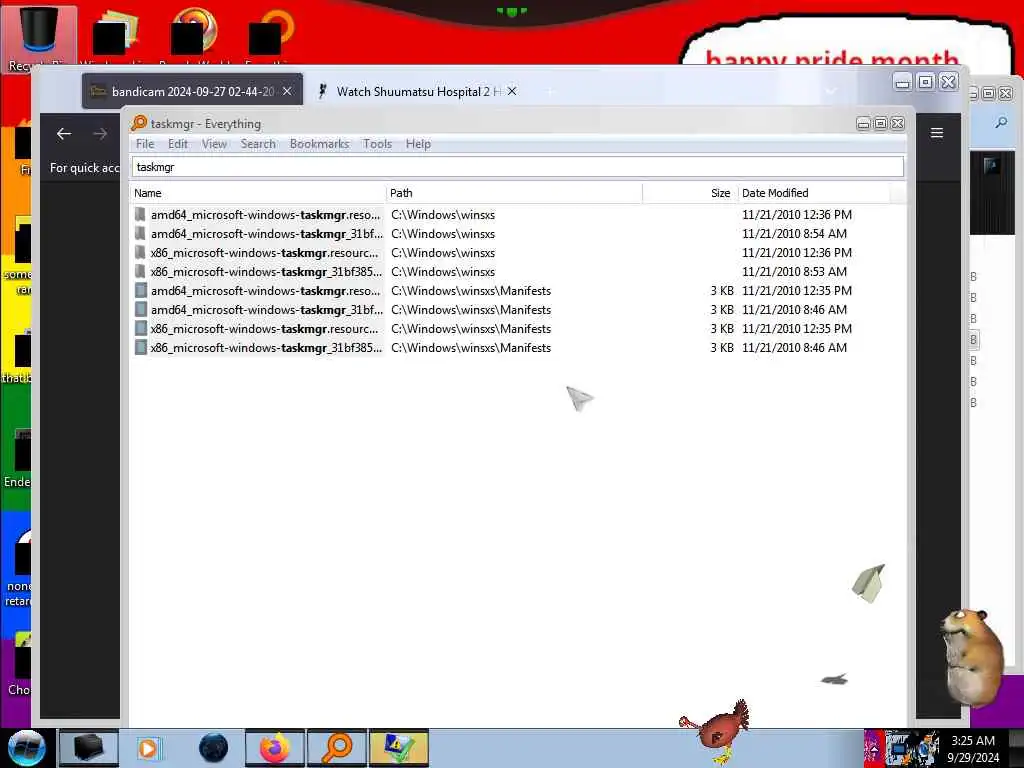
Task: Switch to bandicam 2024-09-27 browser tab
Action: pos(192,91)
